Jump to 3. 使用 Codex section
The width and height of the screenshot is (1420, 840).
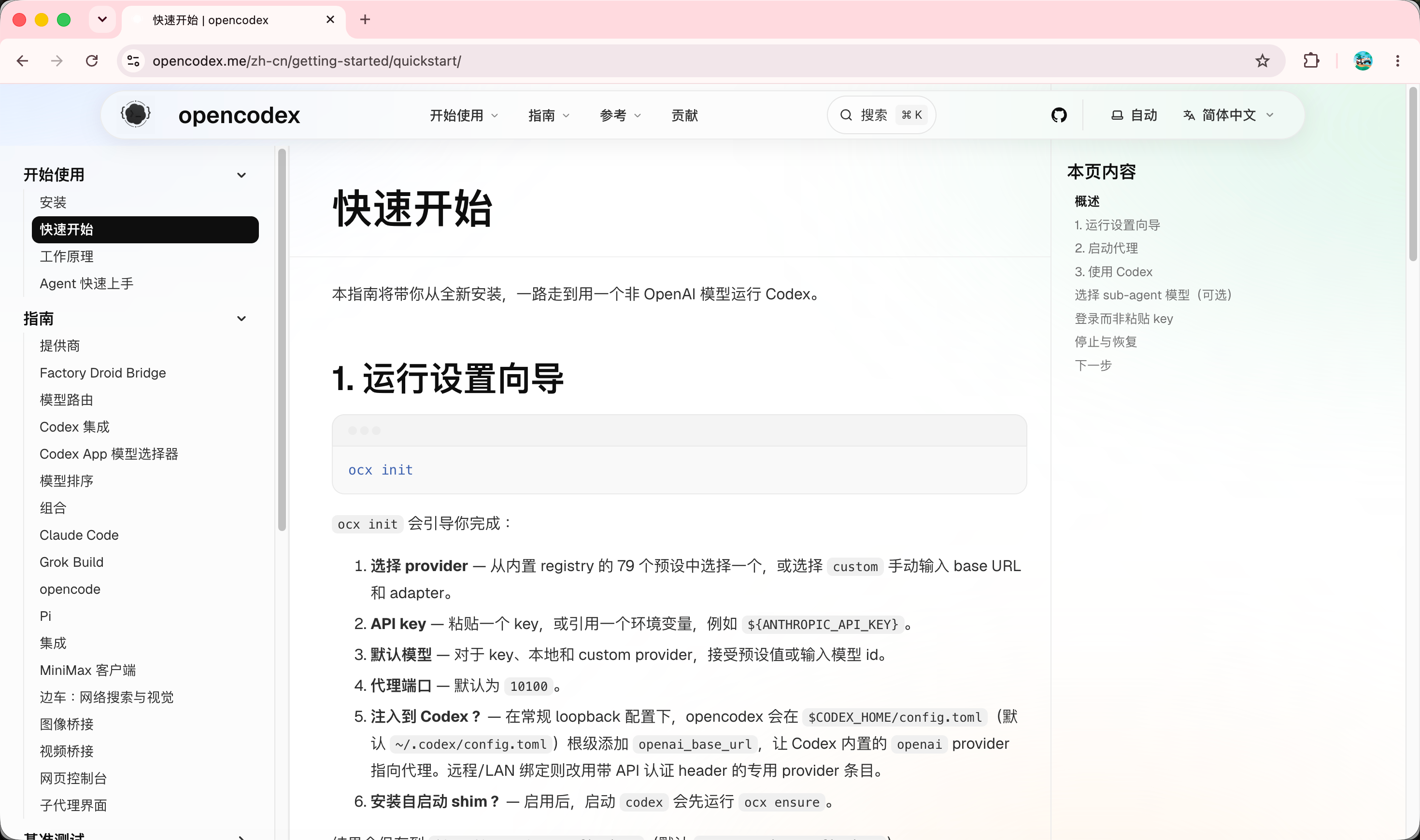pos(1113,272)
